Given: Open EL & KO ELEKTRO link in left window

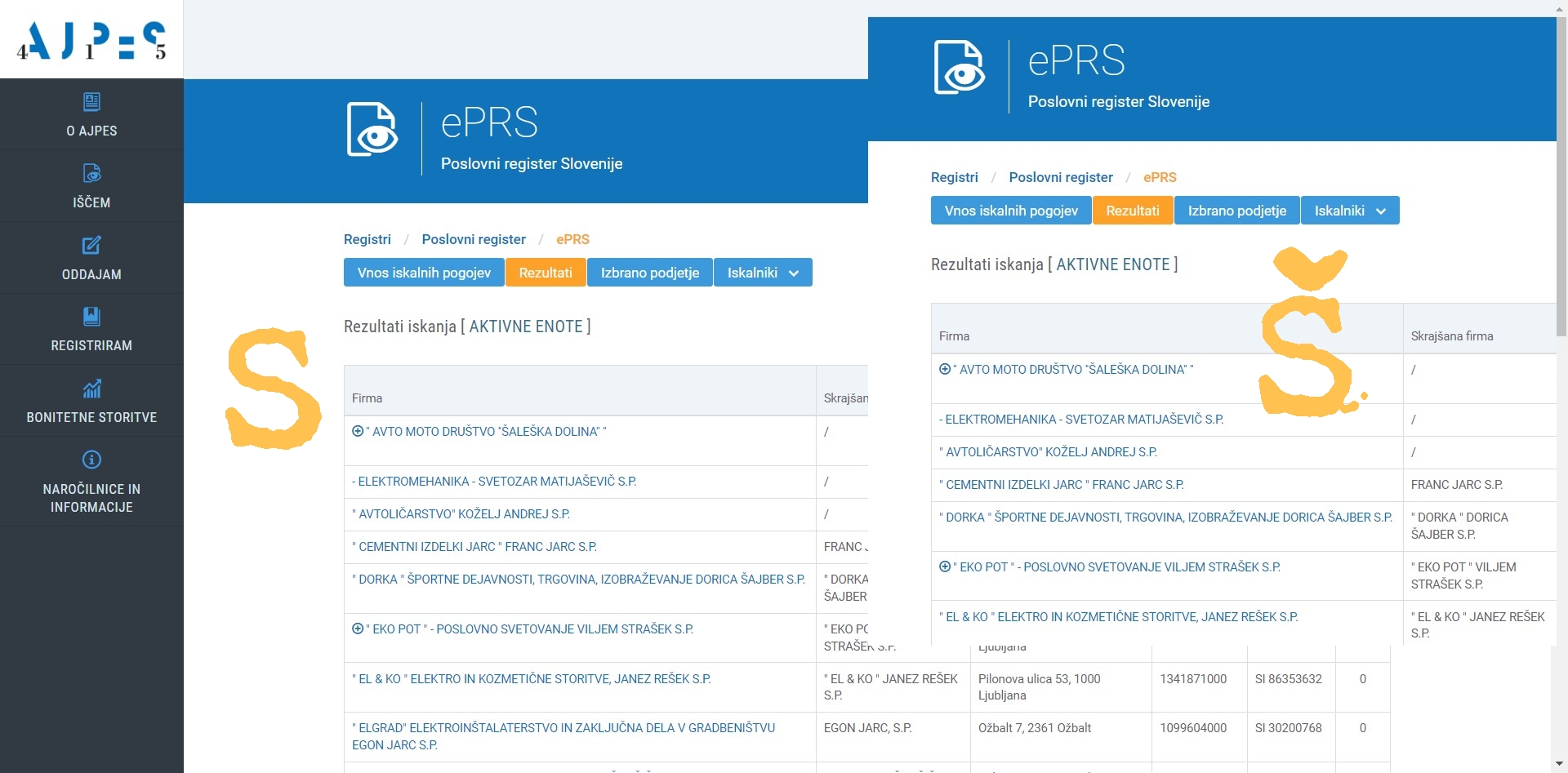Looking at the screenshot, I should point(532,678).
